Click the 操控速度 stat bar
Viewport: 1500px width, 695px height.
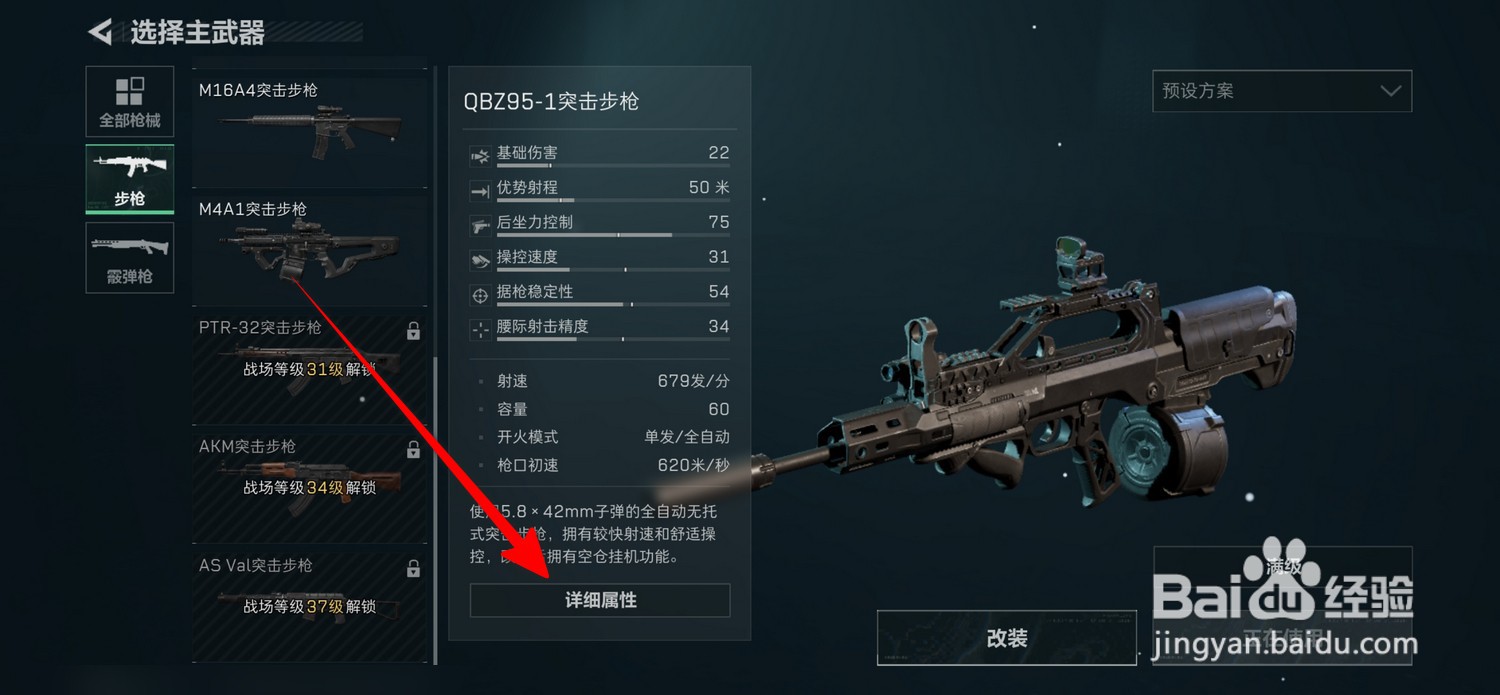point(613,270)
